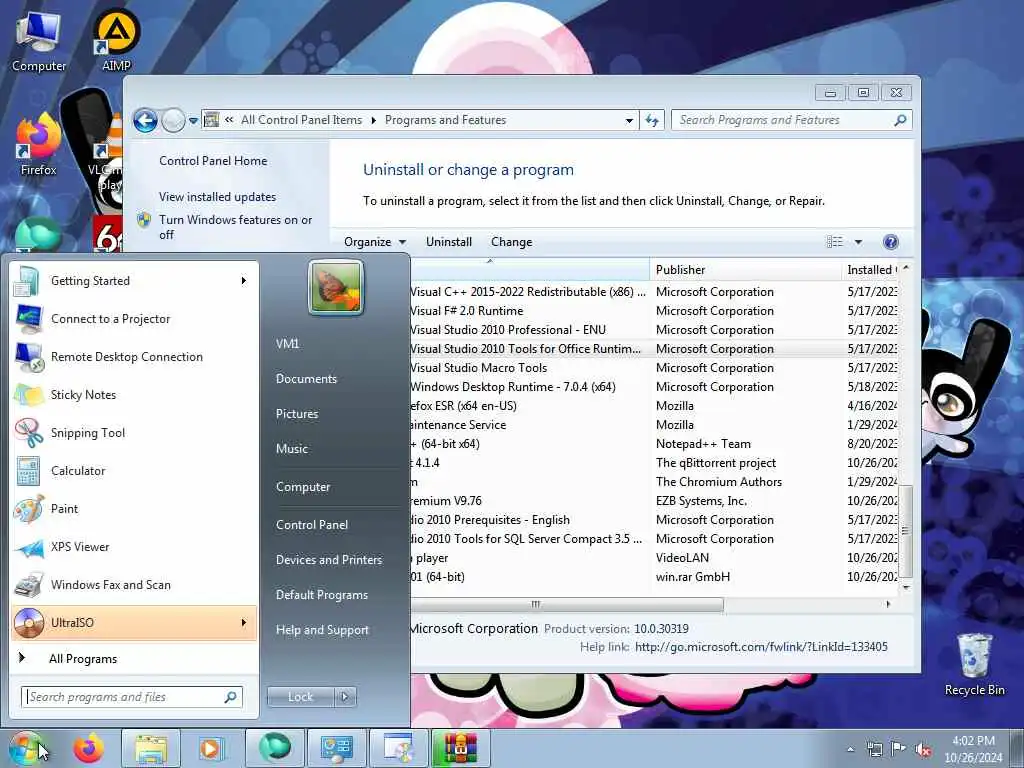Launch Paint from Start menu
Viewport: 1024px width, 768px height.
(134, 509)
